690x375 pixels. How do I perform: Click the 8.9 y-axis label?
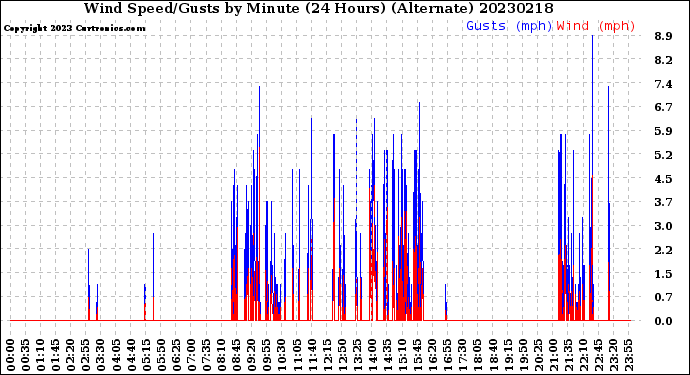click(663, 37)
